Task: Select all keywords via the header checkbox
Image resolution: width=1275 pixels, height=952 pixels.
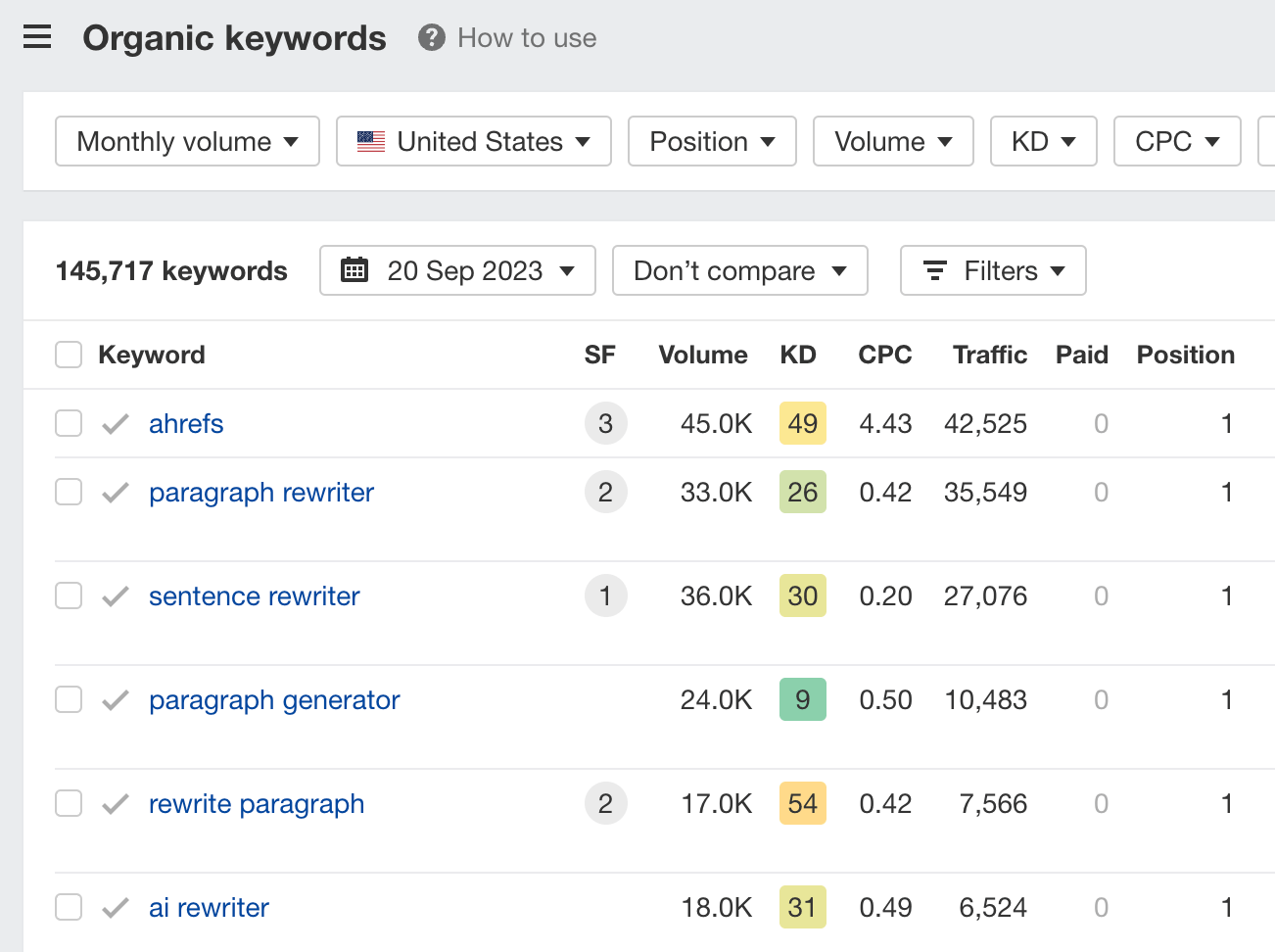Action: tap(68, 355)
